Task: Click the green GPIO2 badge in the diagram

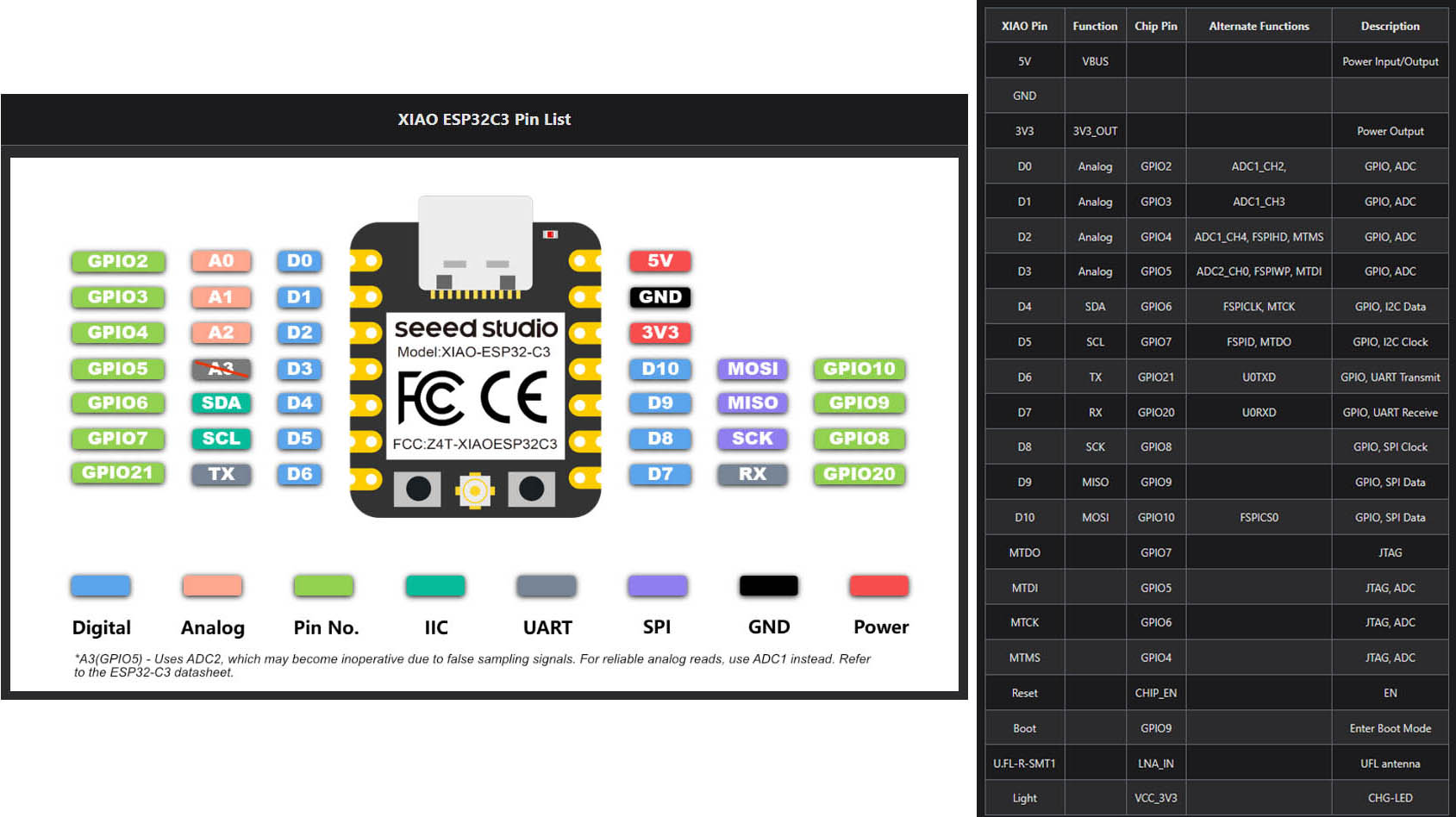Action: point(118,261)
